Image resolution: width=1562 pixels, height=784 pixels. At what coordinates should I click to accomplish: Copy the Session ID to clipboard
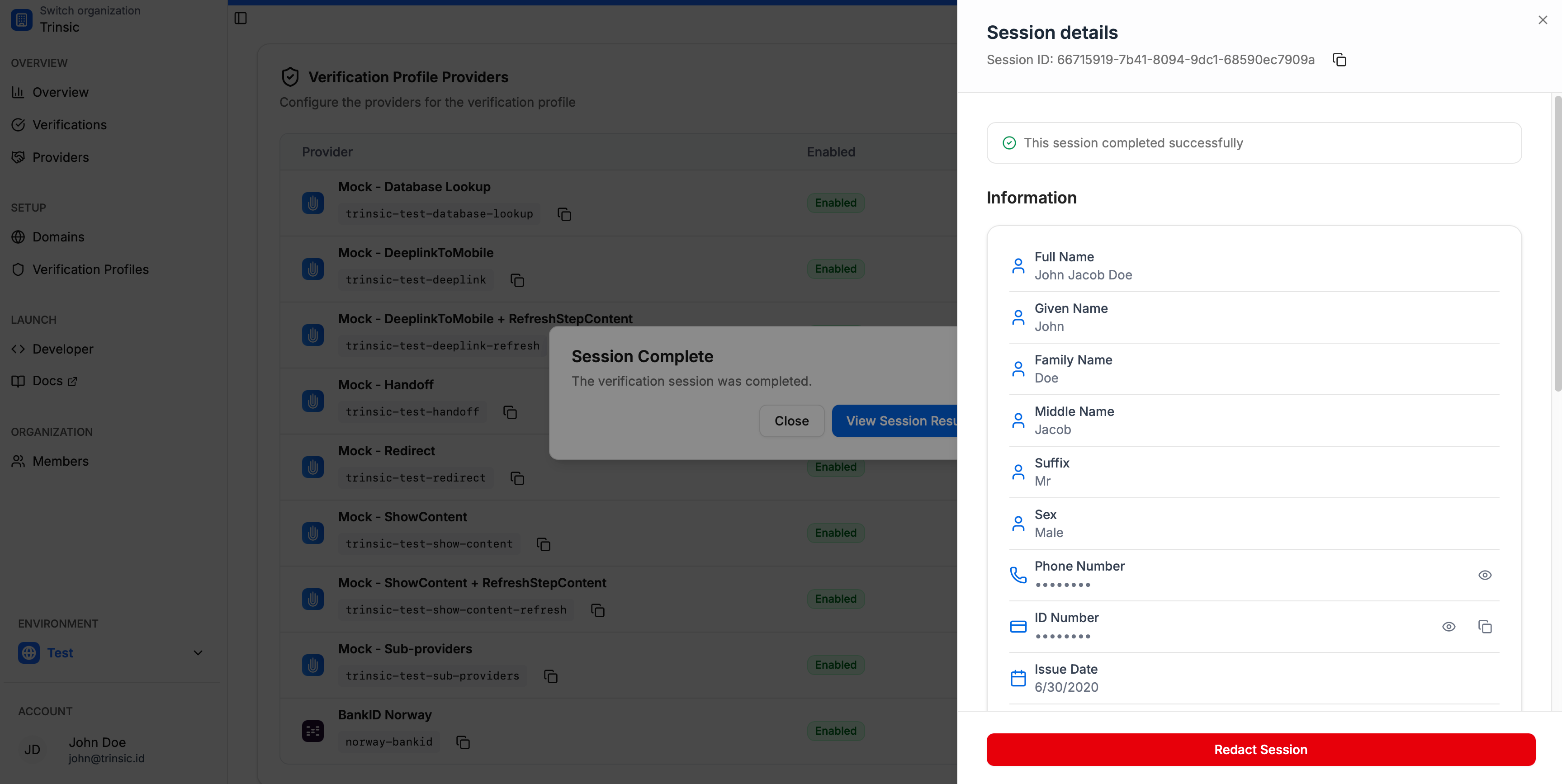1339,60
